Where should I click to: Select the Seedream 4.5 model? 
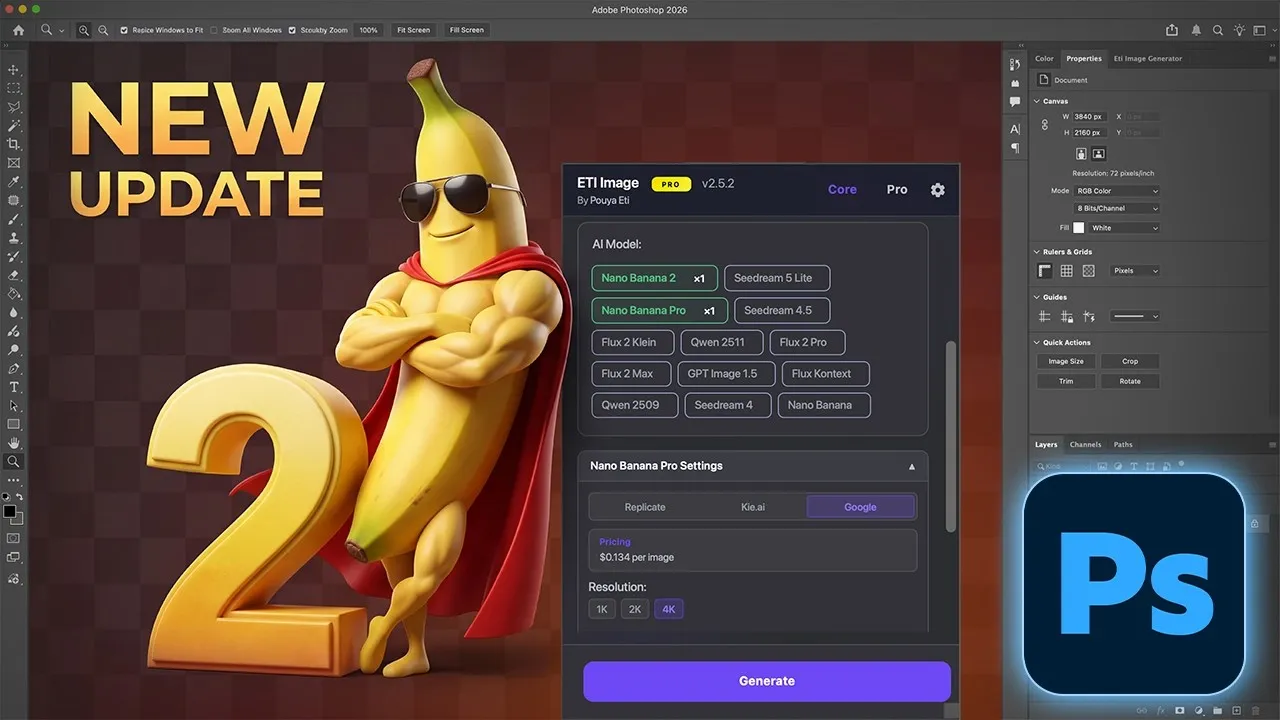tap(782, 310)
